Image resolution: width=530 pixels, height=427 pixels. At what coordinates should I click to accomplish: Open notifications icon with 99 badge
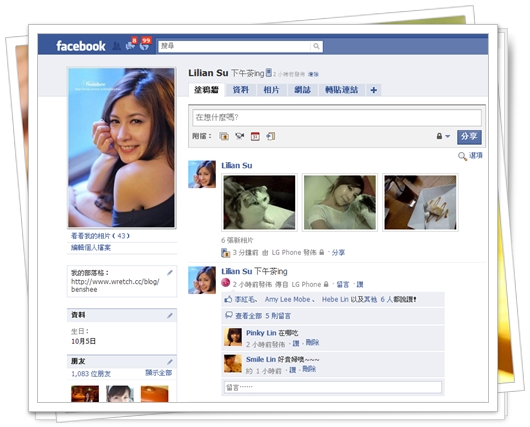tap(145, 44)
